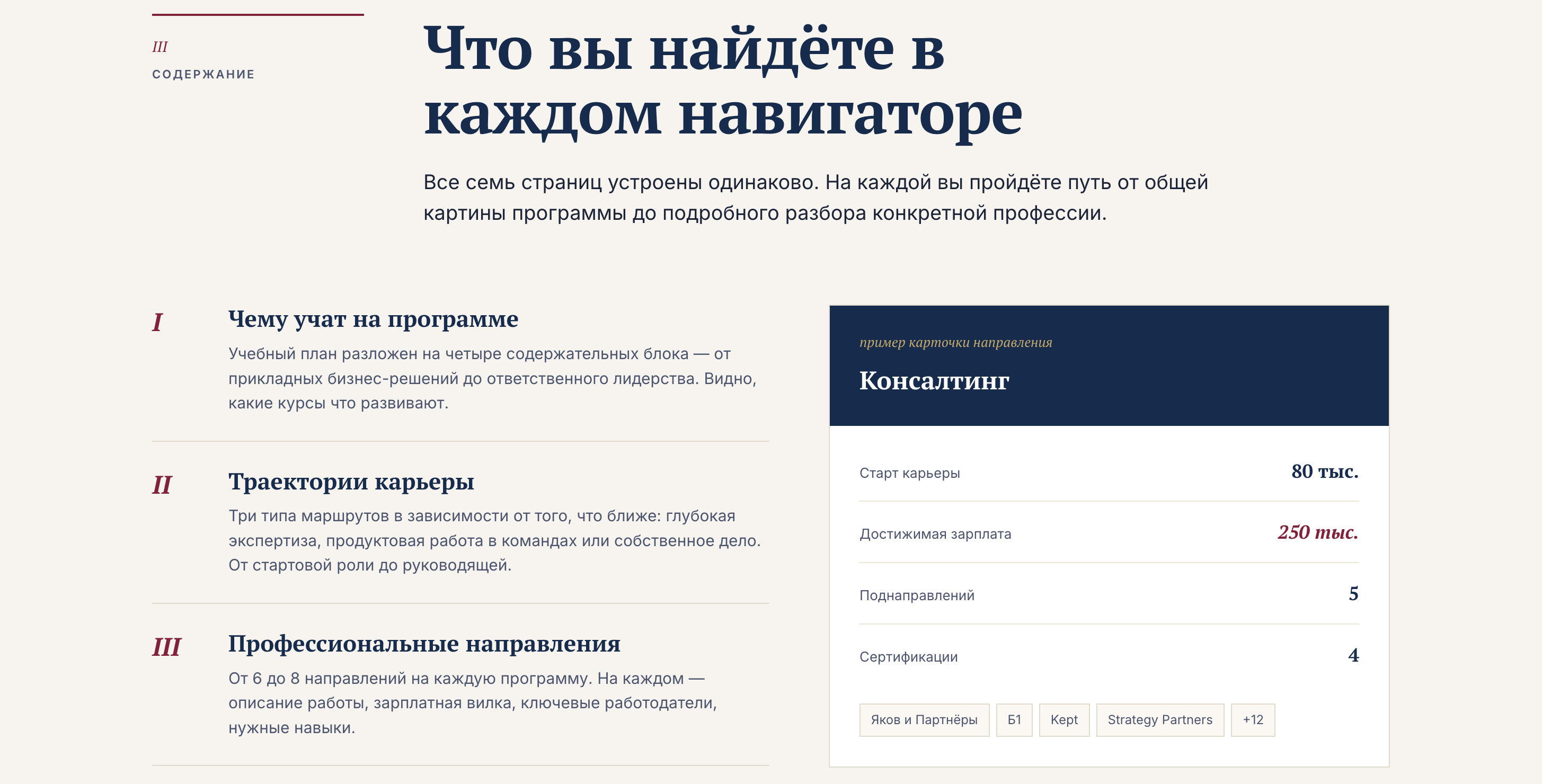Image resolution: width=1542 pixels, height=784 pixels.
Task: Click the description 'Три типа маршрутов в зависимости'
Action: pyautogui.click(x=494, y=540)
